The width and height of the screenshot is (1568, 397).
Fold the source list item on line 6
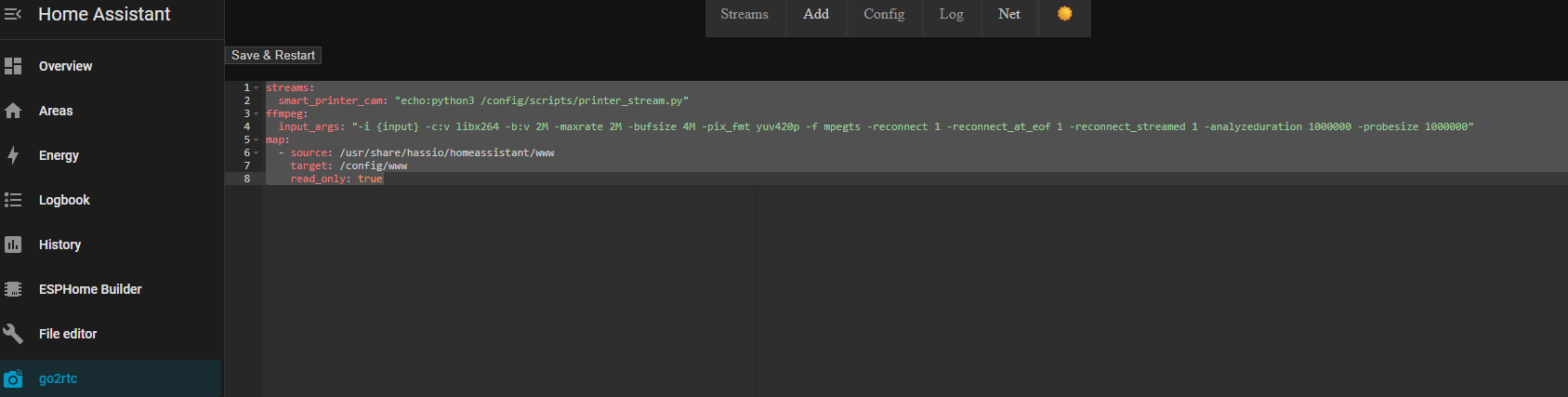(x=257, y=152)
